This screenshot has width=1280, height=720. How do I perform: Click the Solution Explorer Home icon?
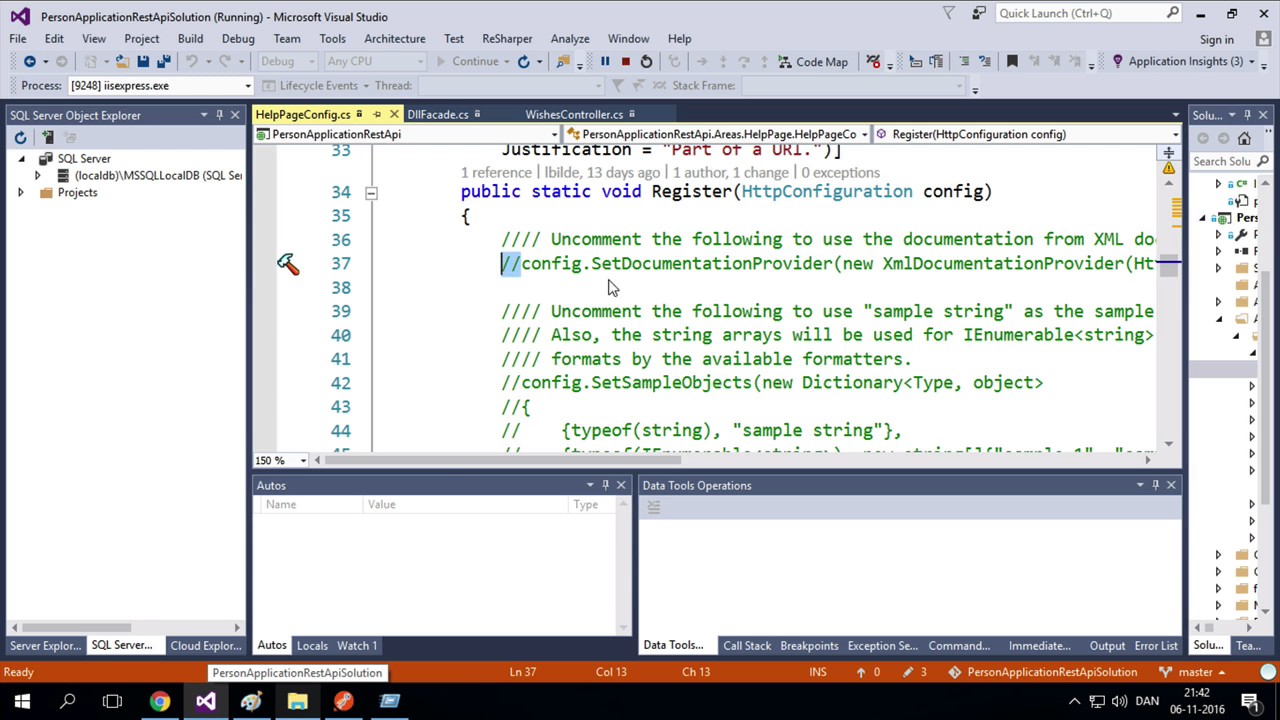click(x=1244, y=138)
